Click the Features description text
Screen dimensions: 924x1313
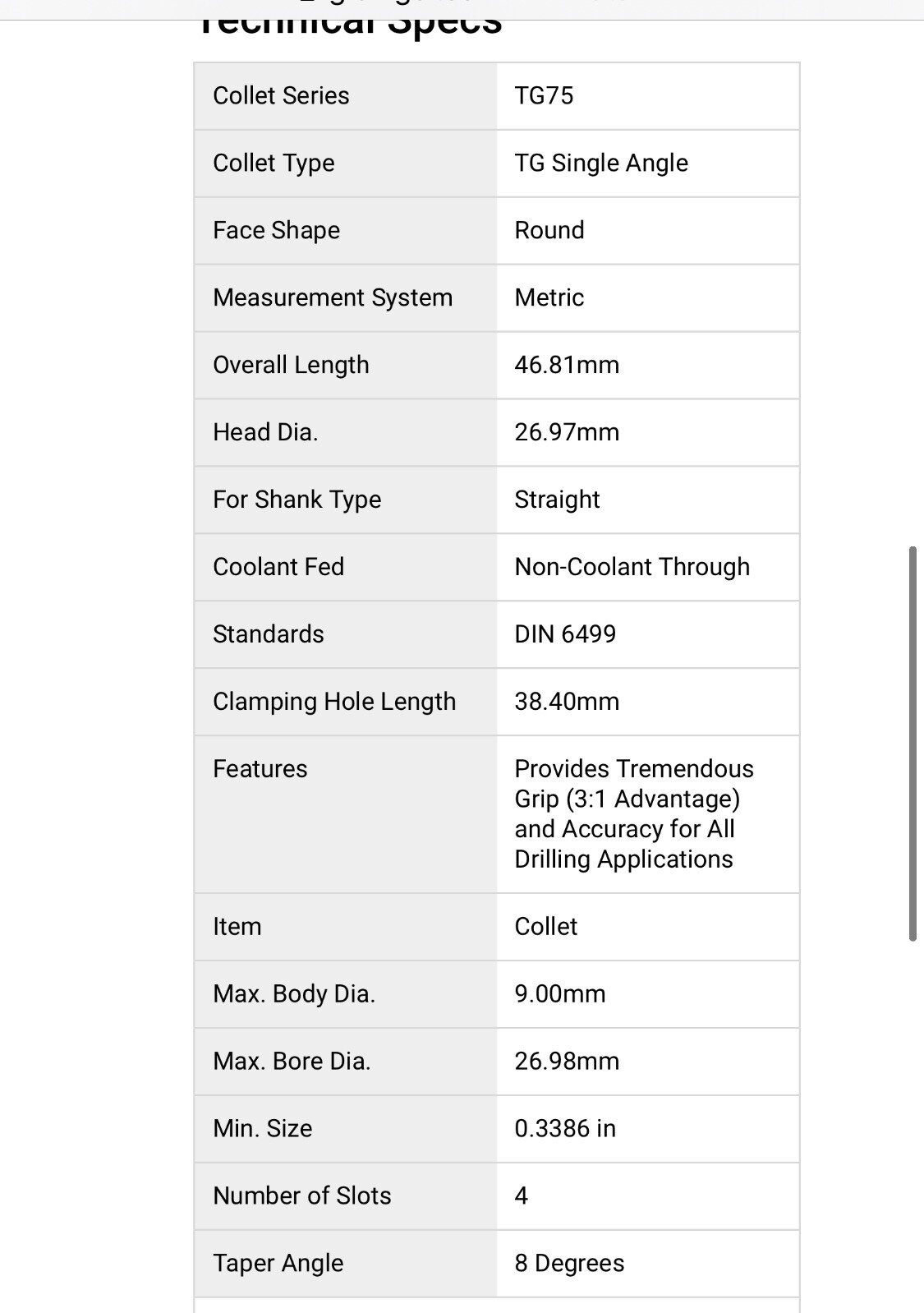point(633,813)
